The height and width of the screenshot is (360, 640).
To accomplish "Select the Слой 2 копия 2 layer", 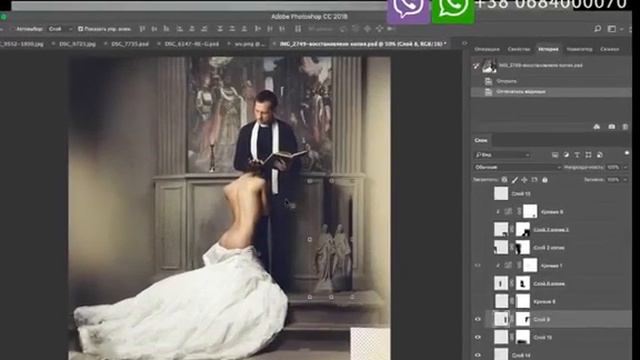I will (x=551, y=230).
